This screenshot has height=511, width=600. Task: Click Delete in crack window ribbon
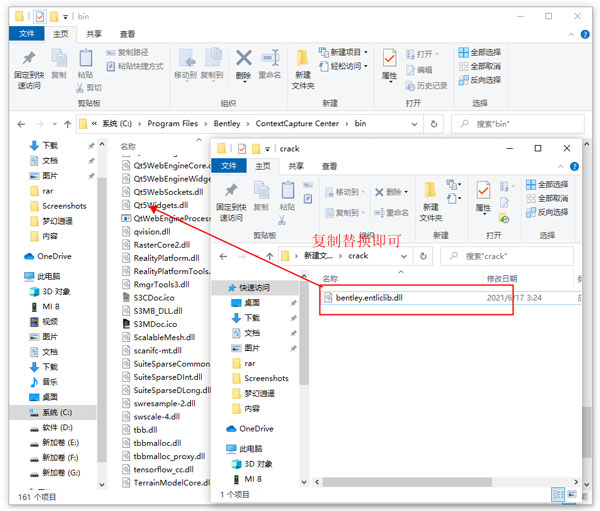pos(391,192)
